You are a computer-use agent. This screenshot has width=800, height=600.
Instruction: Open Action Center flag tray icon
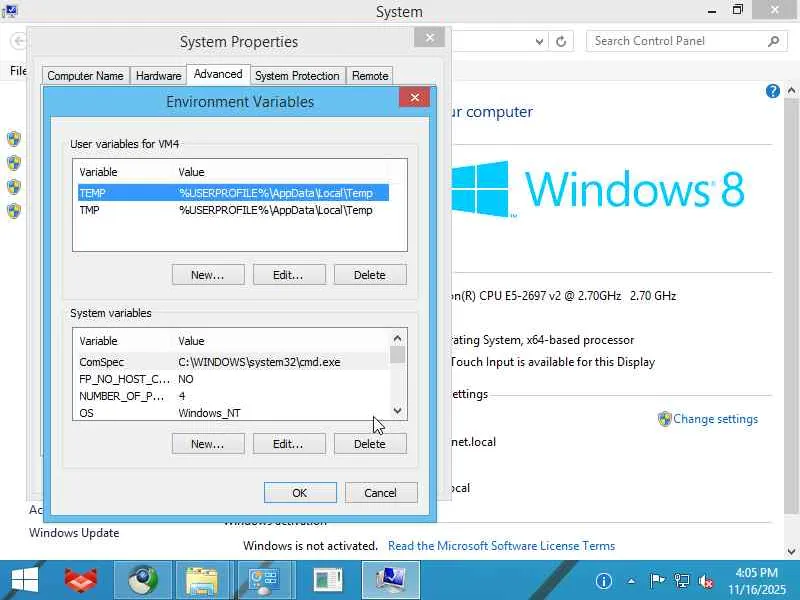click(657, 581)
